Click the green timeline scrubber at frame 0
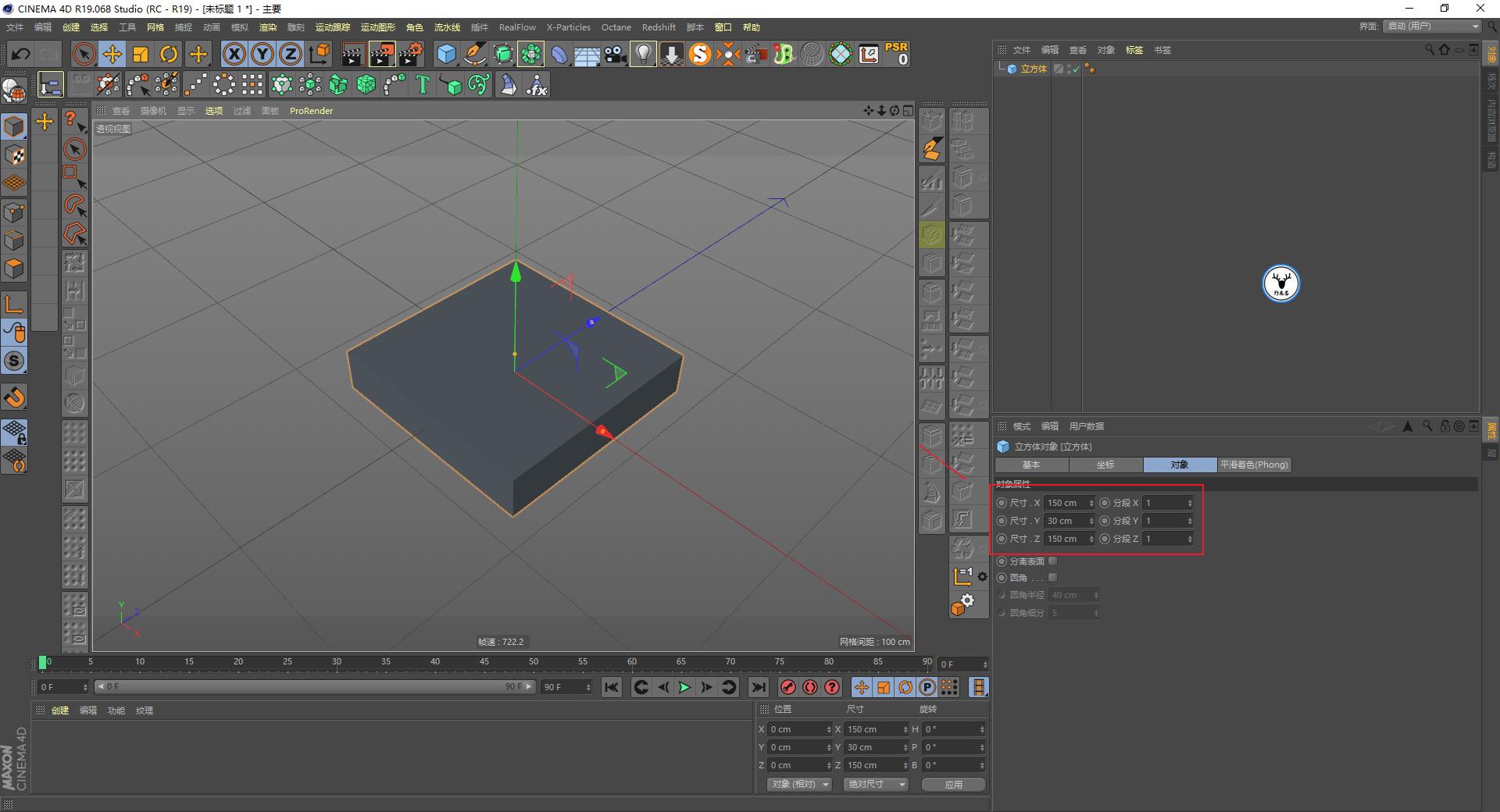This screenshot has height=812, width=1500. click(43, 662)
